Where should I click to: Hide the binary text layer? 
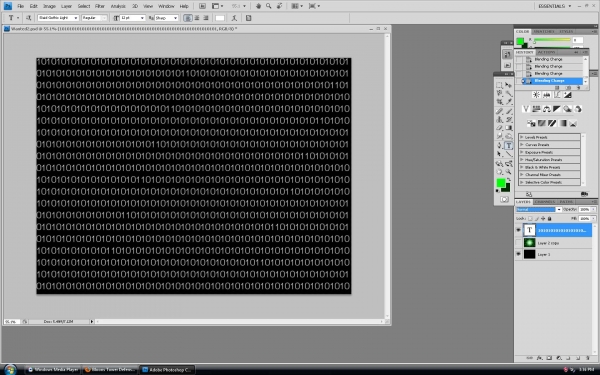coord(518,230)
